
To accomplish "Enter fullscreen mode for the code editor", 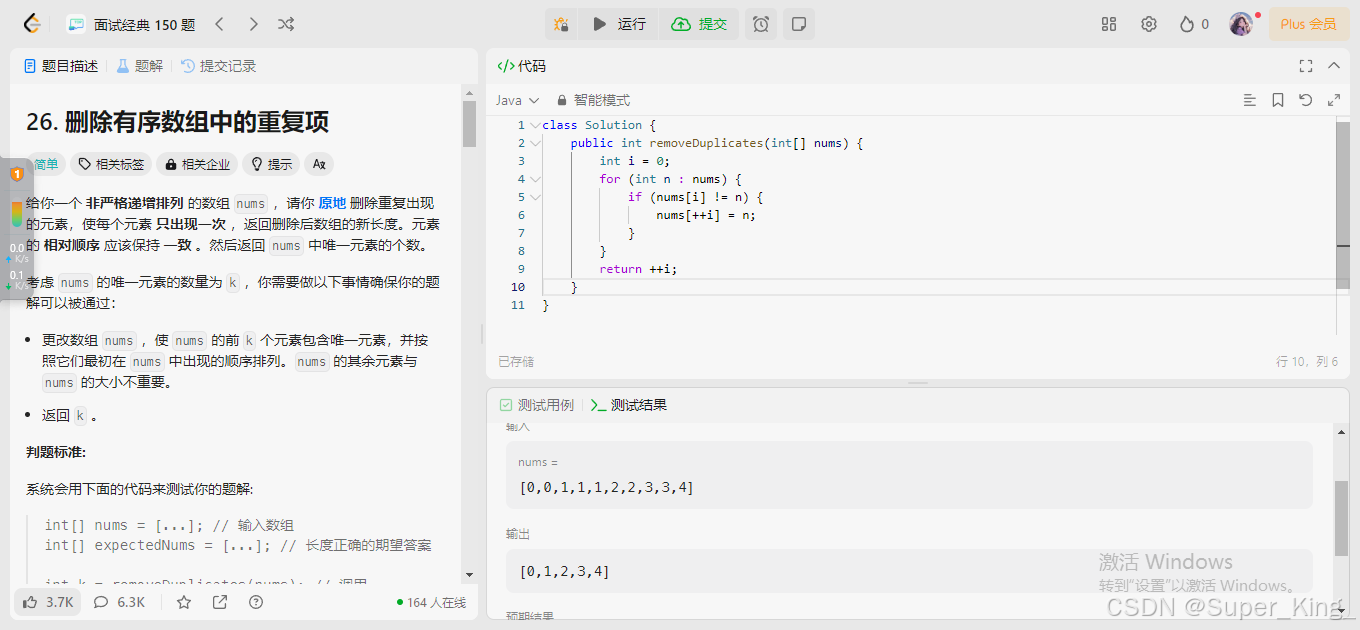I will point(1306,66).
